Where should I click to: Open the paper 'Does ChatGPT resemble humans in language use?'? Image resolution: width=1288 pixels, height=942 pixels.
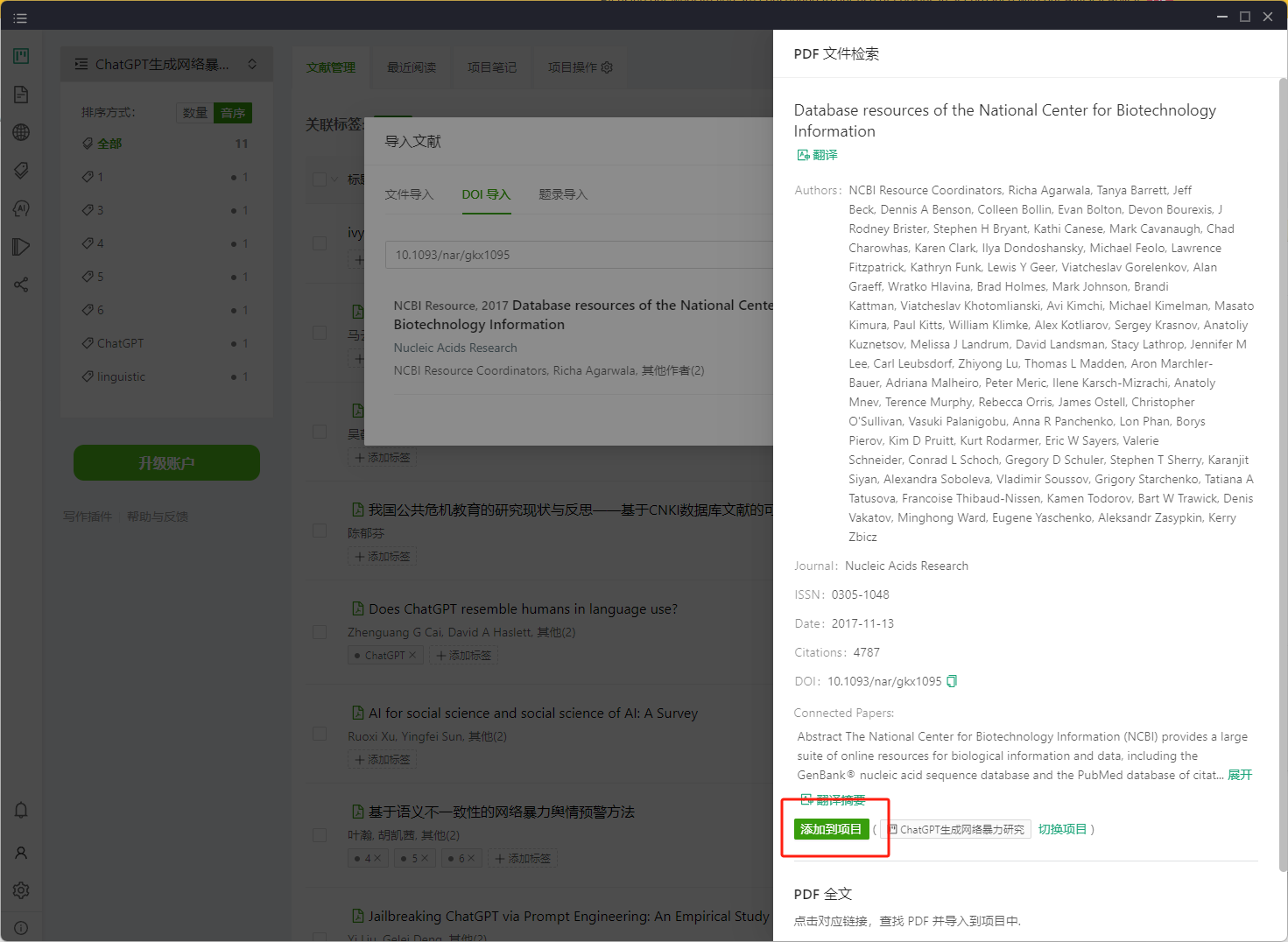tap(523, 608)
